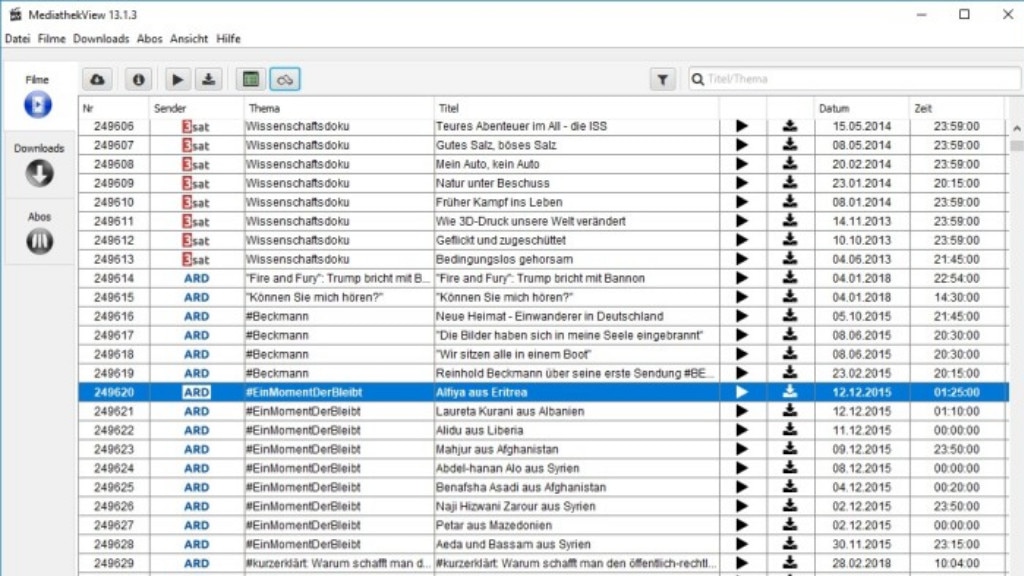The width and height of the screenshot is (1024, 576).
Task: Click Thema '#EinMomentDerBleibt' in row 249626
Action: pyautogui.click(x=303, y=506)
